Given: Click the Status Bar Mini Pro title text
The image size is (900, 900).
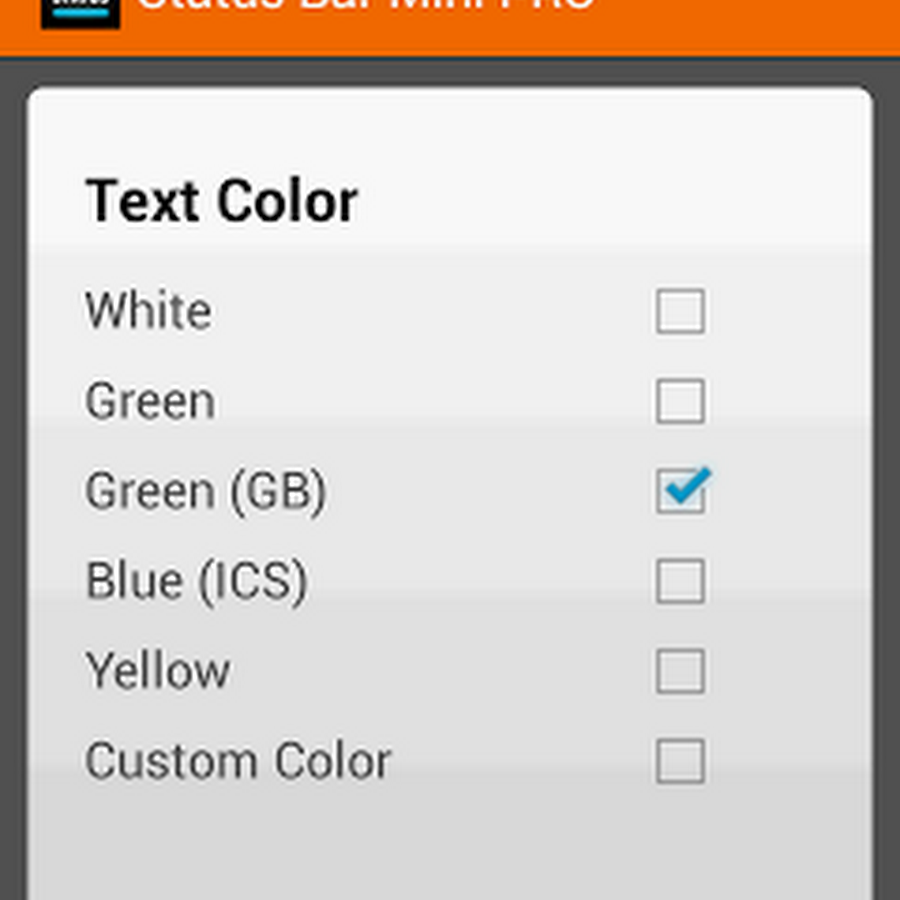Looking at the screenshot, I should (x=366, y=6).
